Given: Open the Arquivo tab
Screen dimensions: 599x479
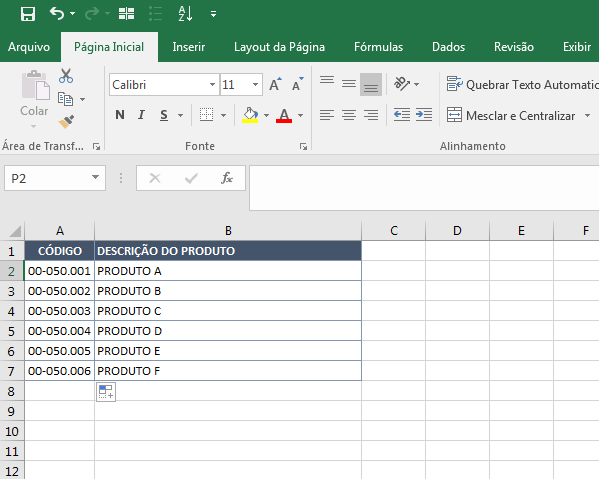Looking at the screenshot, I should point(29,47).
